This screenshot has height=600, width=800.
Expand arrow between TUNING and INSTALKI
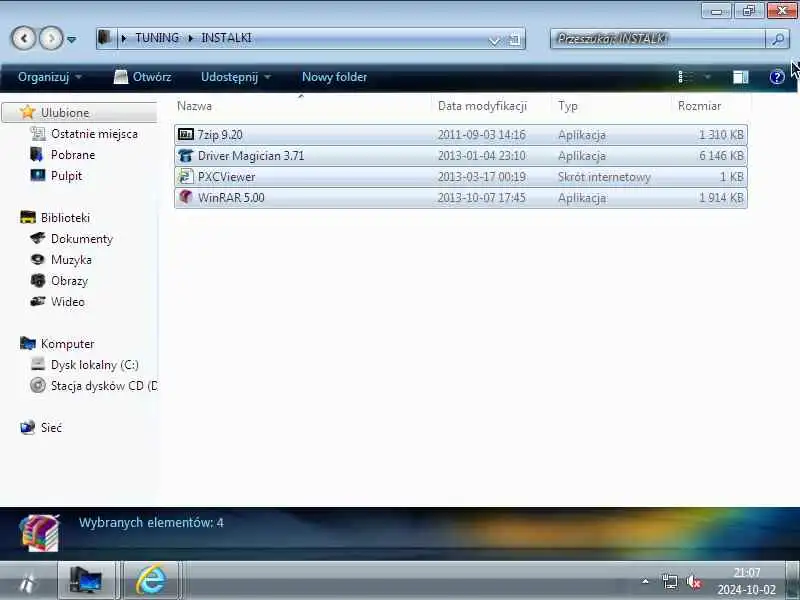(x=190, y=38)
